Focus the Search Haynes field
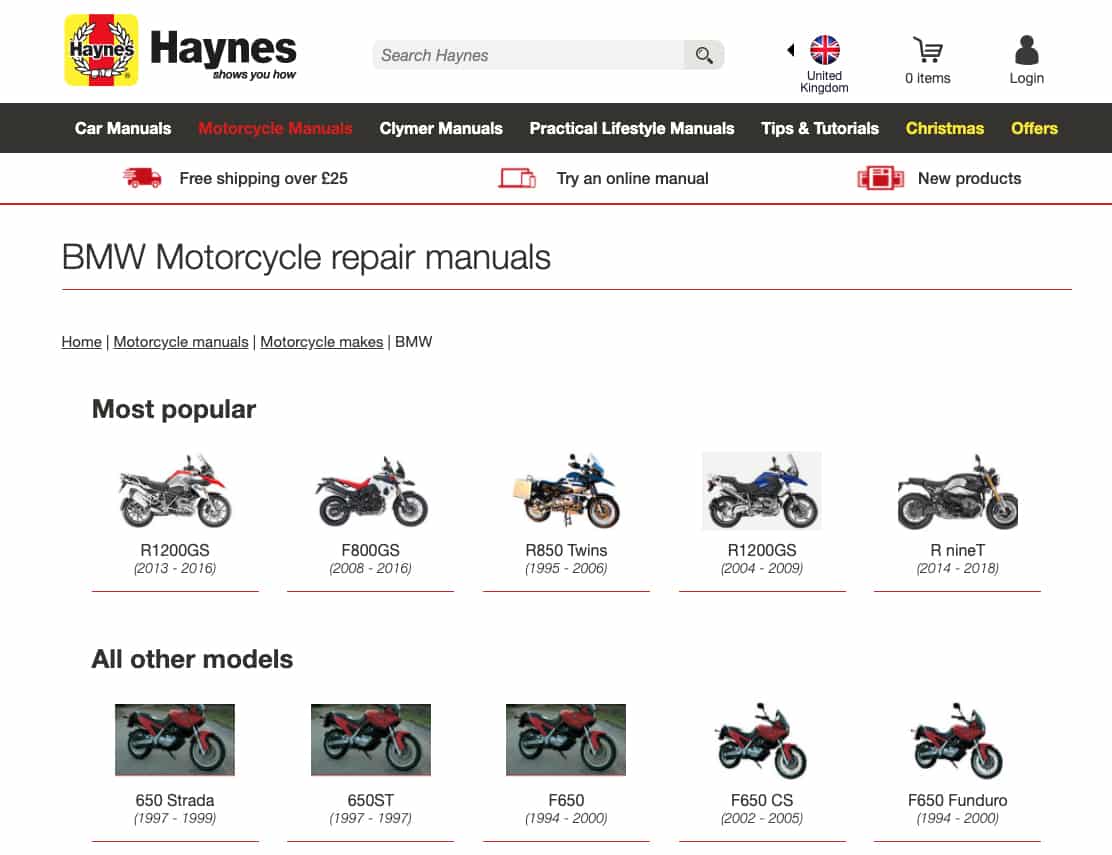Image resolution: width=1112 pixels, height=855 pixels. (528, 55)
